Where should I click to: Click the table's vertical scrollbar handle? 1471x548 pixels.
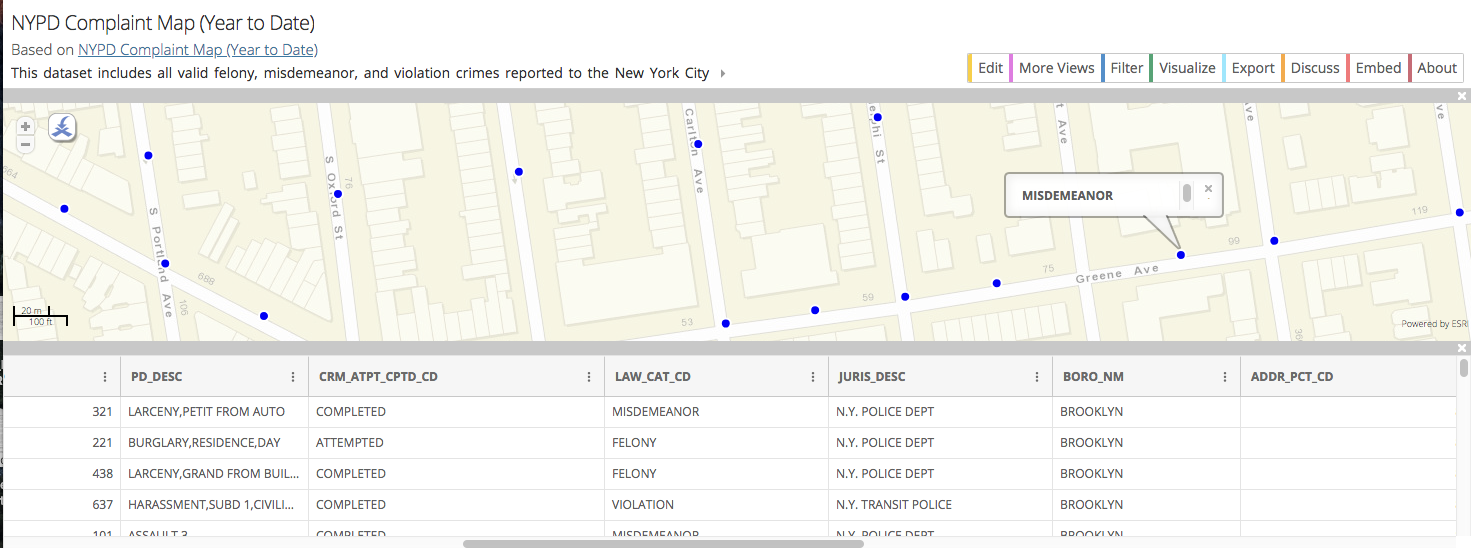click(x=1464, y=368)
